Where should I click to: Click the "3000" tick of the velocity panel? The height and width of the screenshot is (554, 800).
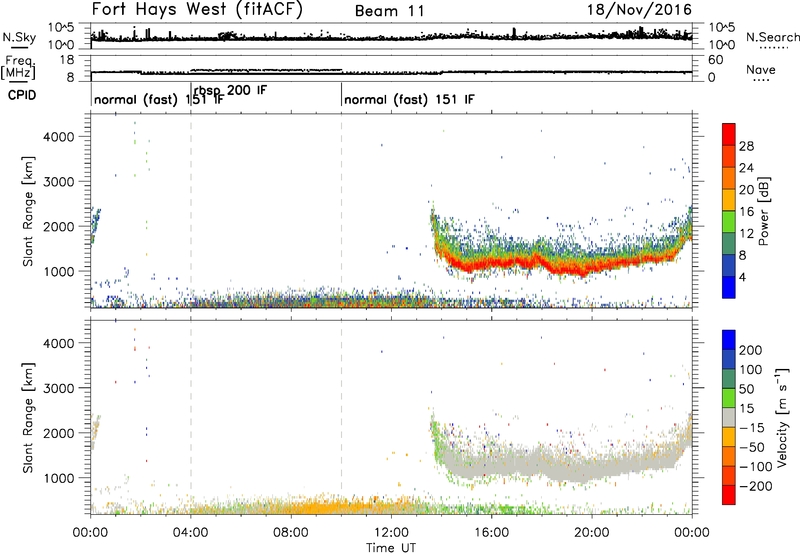59,388
